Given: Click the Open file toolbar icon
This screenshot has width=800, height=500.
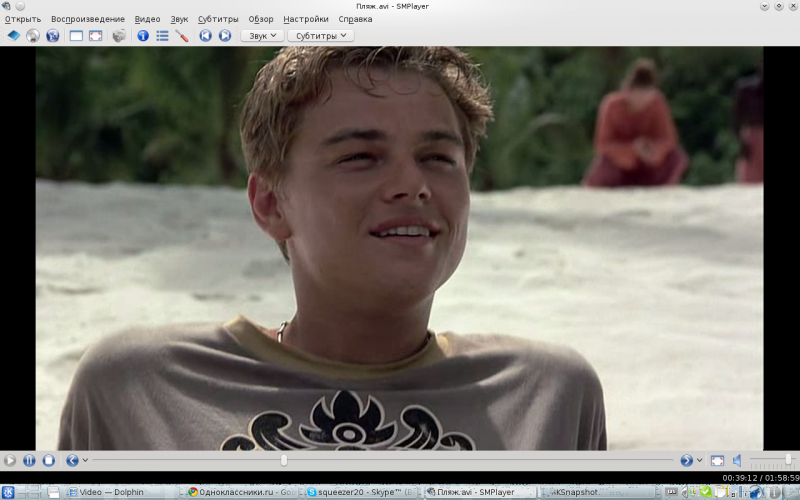Looking at the screenshot, I should pyautogui.click(x=14, y=36).
